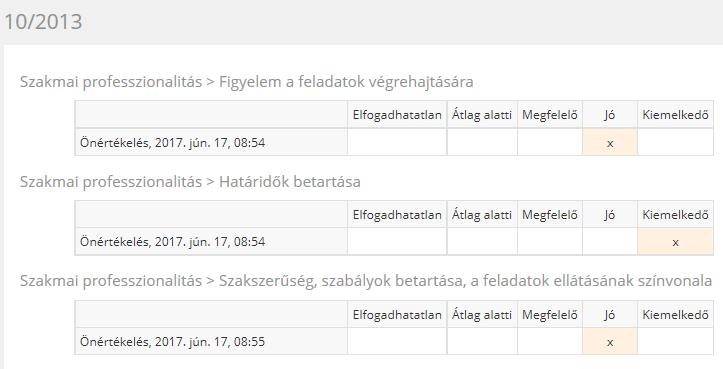Mark Megfelelő in the Szakszerűség evaluation row

[x=550, y=342]
